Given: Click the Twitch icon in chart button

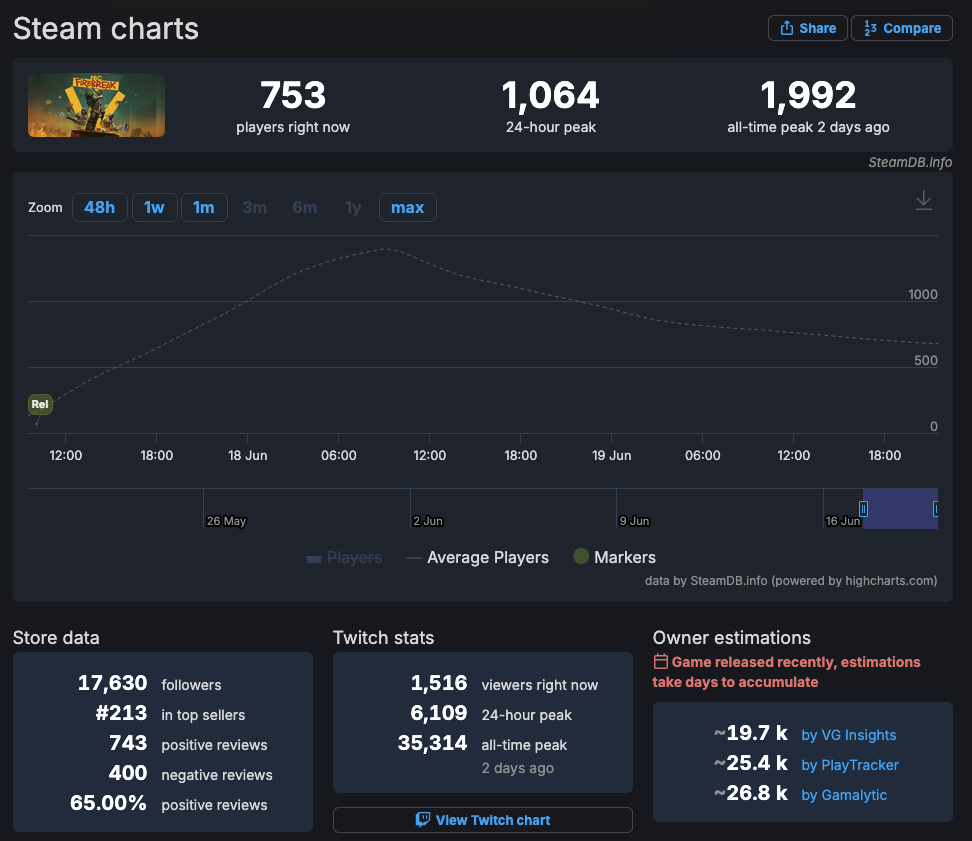Looking at the screenshot, I should 423,820.
